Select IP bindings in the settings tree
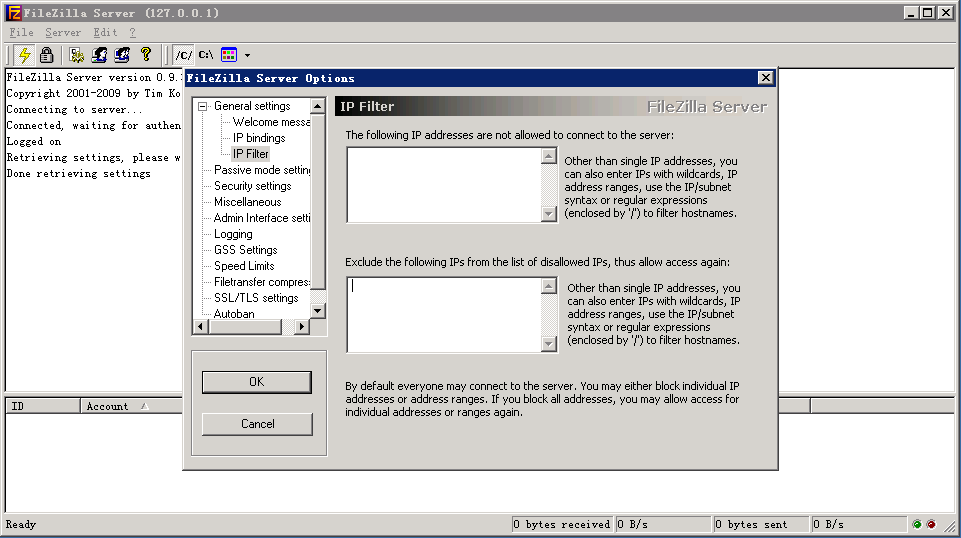The image size is (961, 538). pyautogui.click(x=259, y=138)
